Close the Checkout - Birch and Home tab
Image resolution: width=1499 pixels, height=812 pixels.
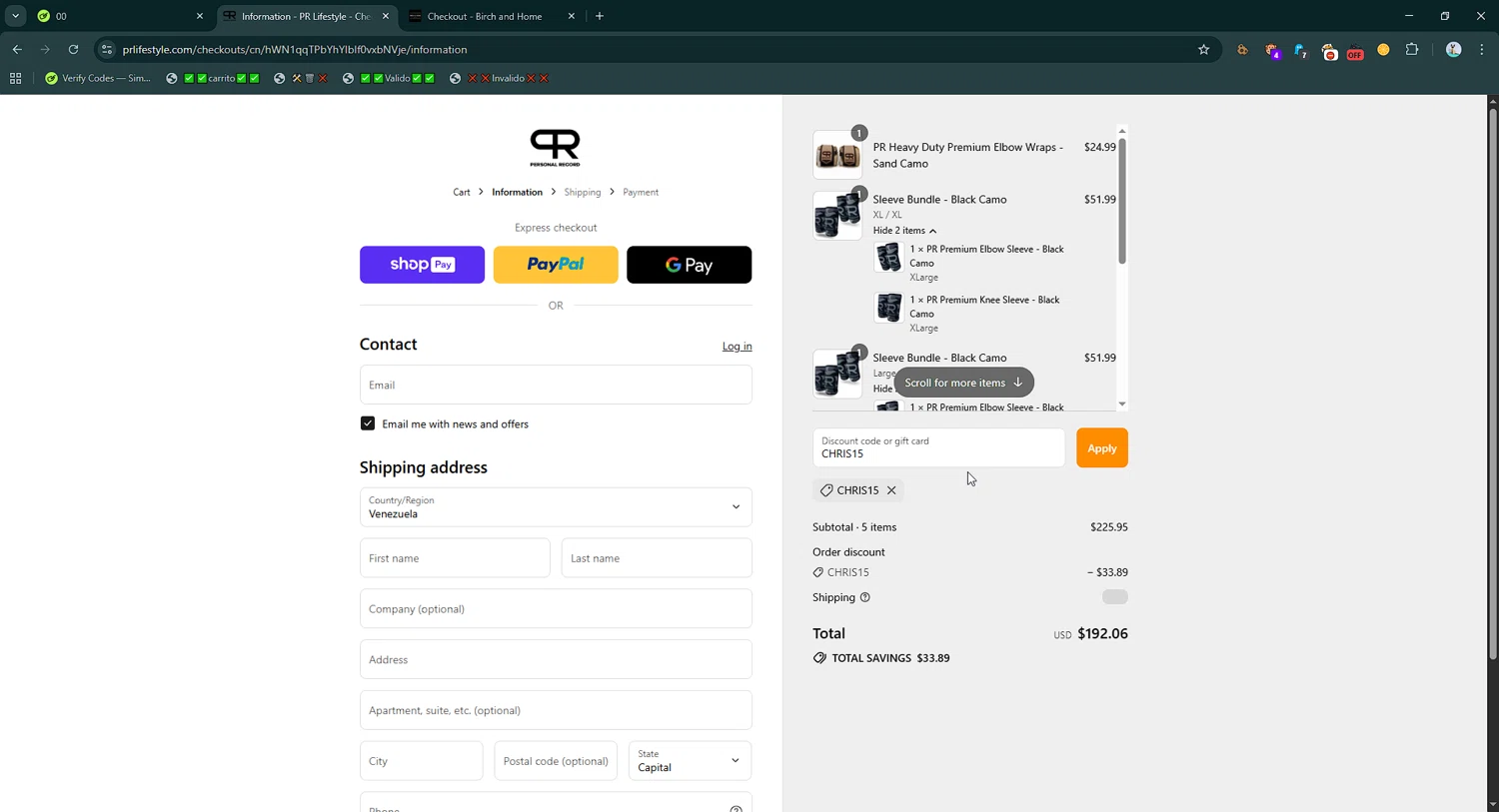tap(572, 16)
